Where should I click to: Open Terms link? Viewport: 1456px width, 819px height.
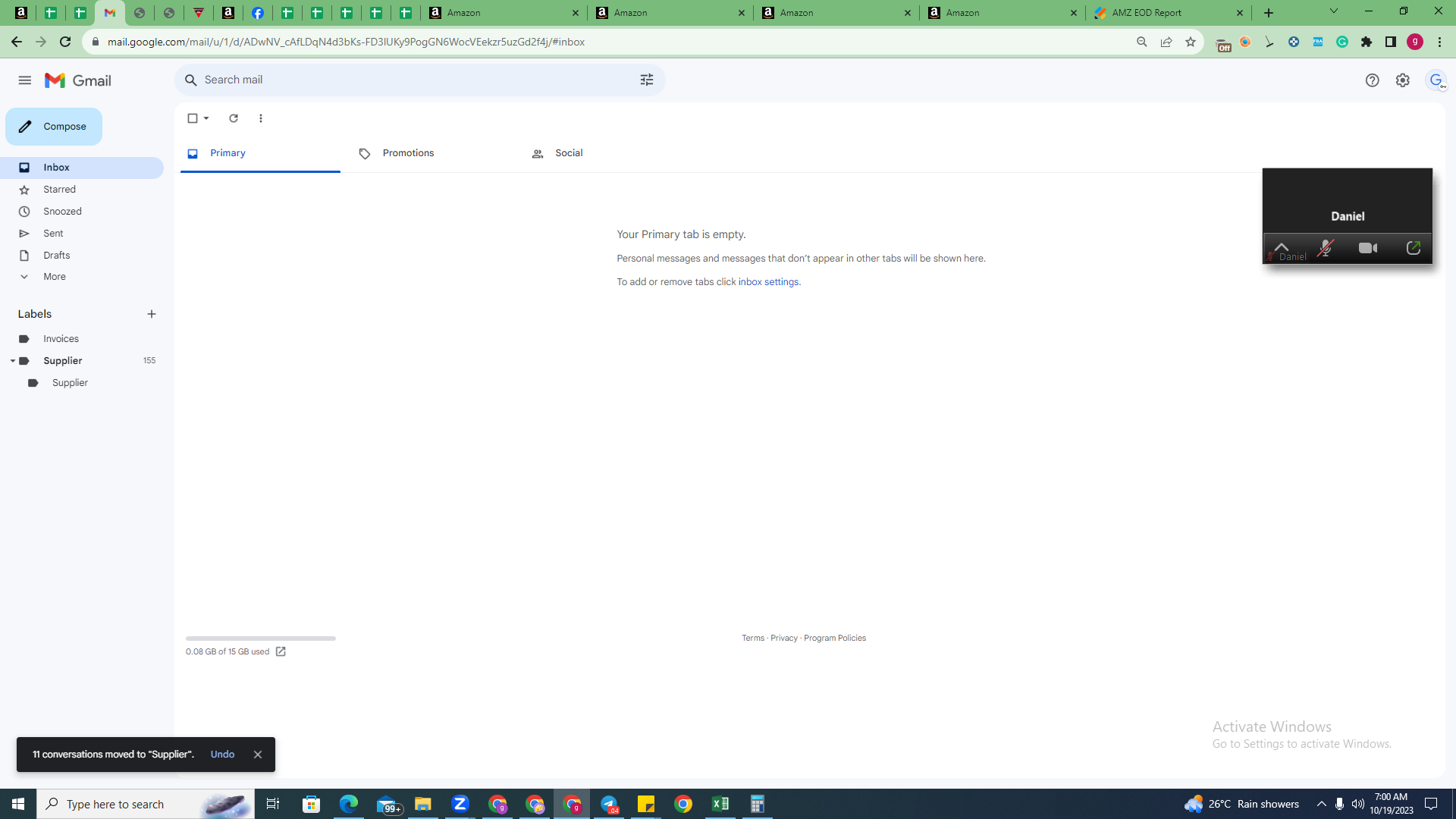click(x=753, y=639)
